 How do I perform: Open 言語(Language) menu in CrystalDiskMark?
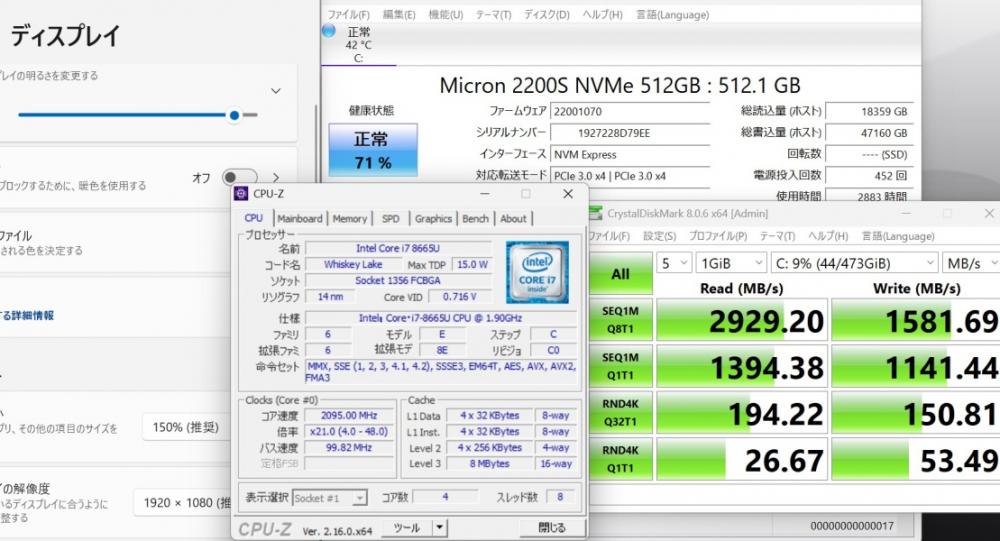(x=898, y=236)
